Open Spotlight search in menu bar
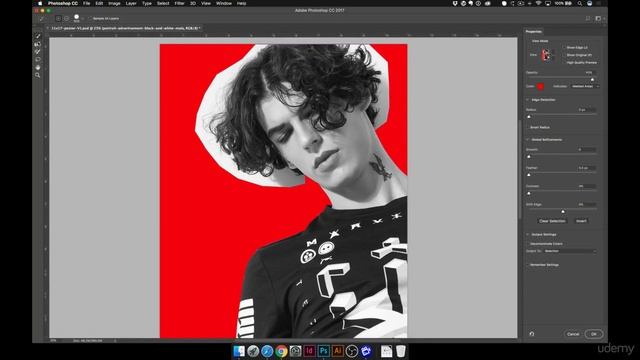Viewport: 640px width, 360px height. point(580,3)
